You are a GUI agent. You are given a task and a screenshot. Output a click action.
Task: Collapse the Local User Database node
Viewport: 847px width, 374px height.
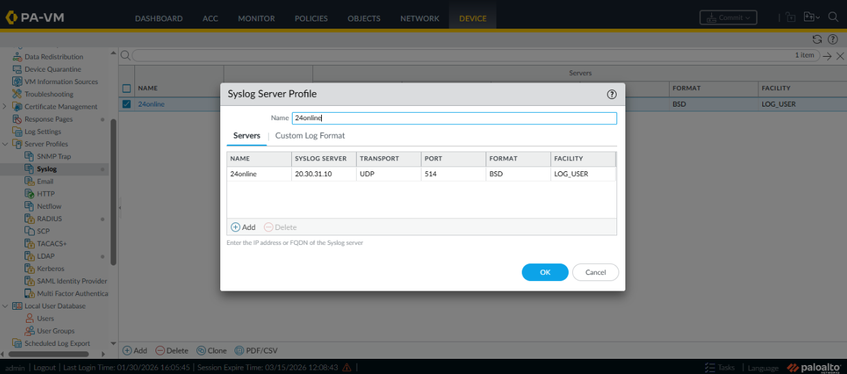[x=5, y=306]
